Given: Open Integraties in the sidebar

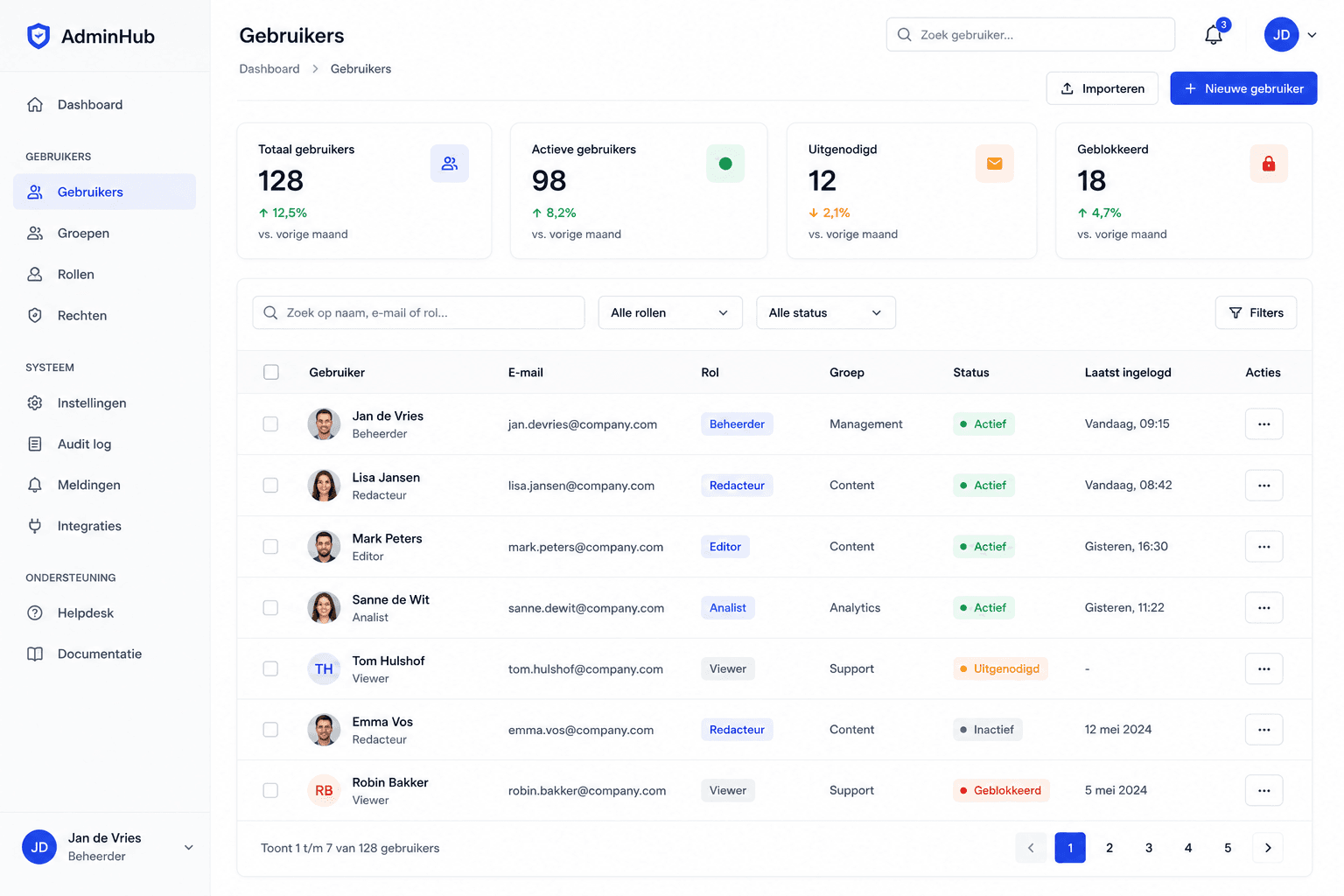Looking at the screenshot, I should pyautogui.click(x=104, y=526).
